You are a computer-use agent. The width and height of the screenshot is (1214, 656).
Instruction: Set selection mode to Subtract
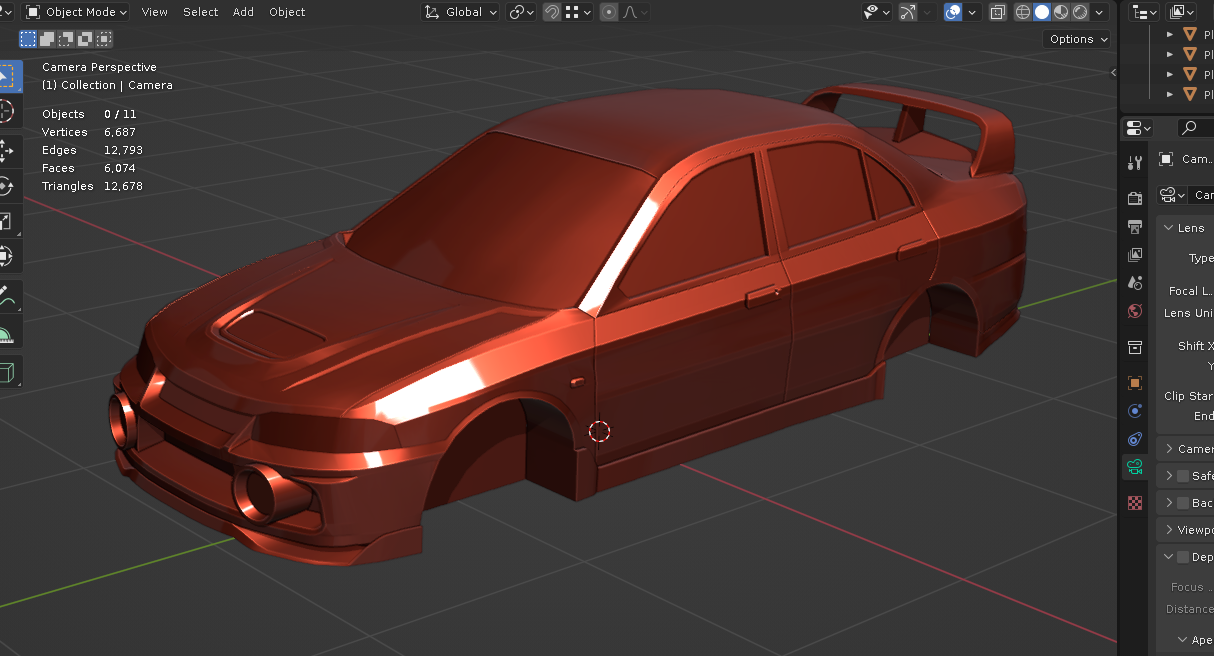pos(66,39)
